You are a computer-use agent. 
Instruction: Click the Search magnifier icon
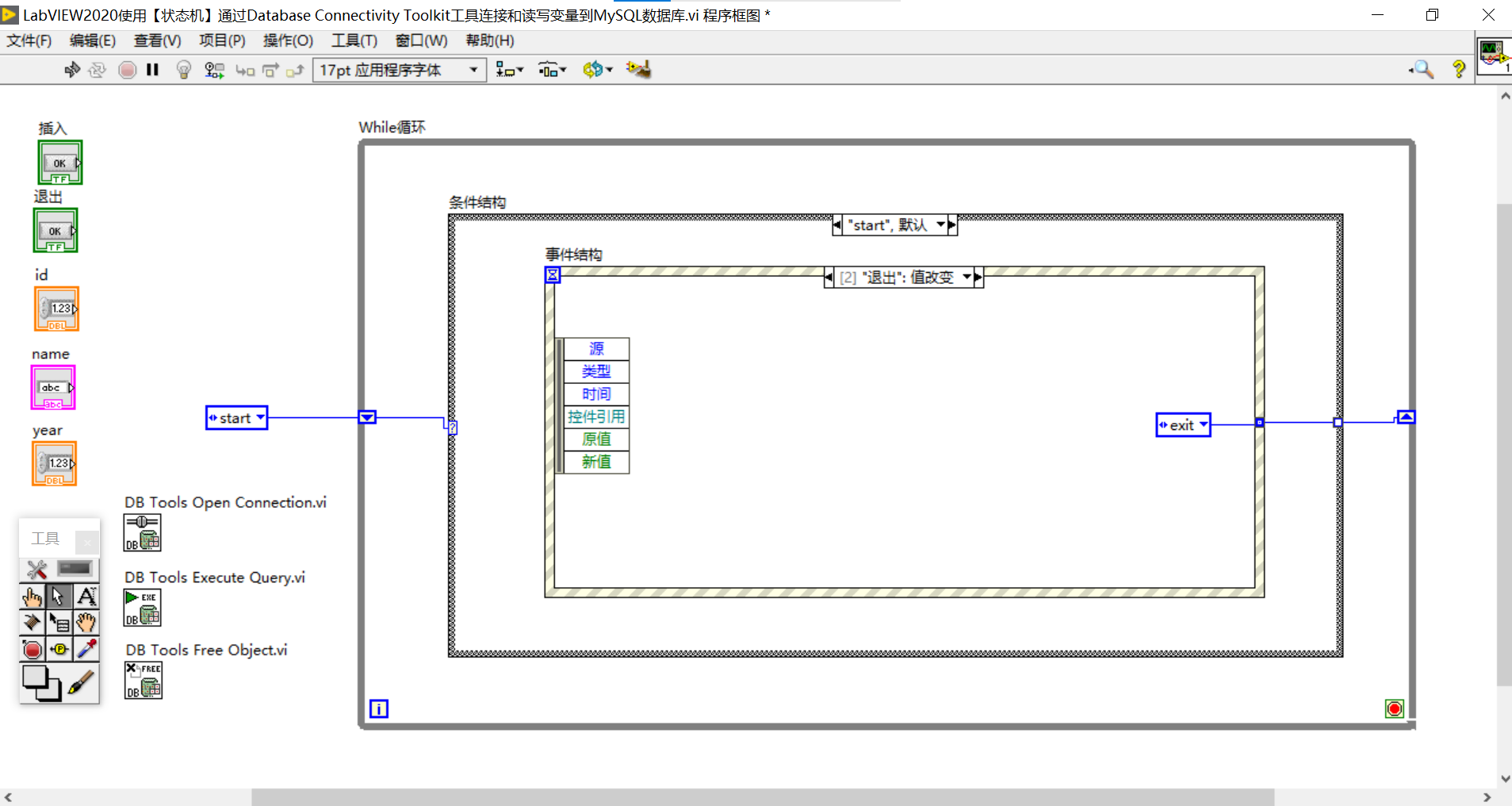pyautogui.click(x=1422, y=70)
